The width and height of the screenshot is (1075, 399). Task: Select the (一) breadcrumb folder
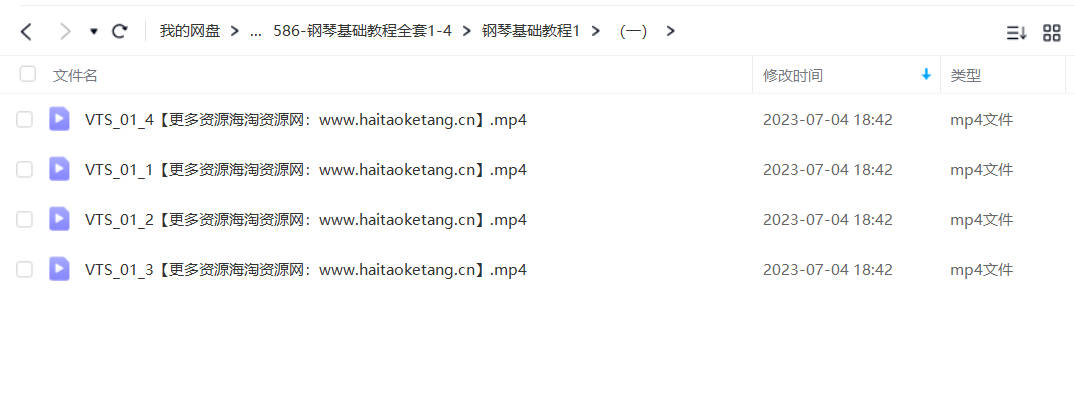tap(633, 31)
